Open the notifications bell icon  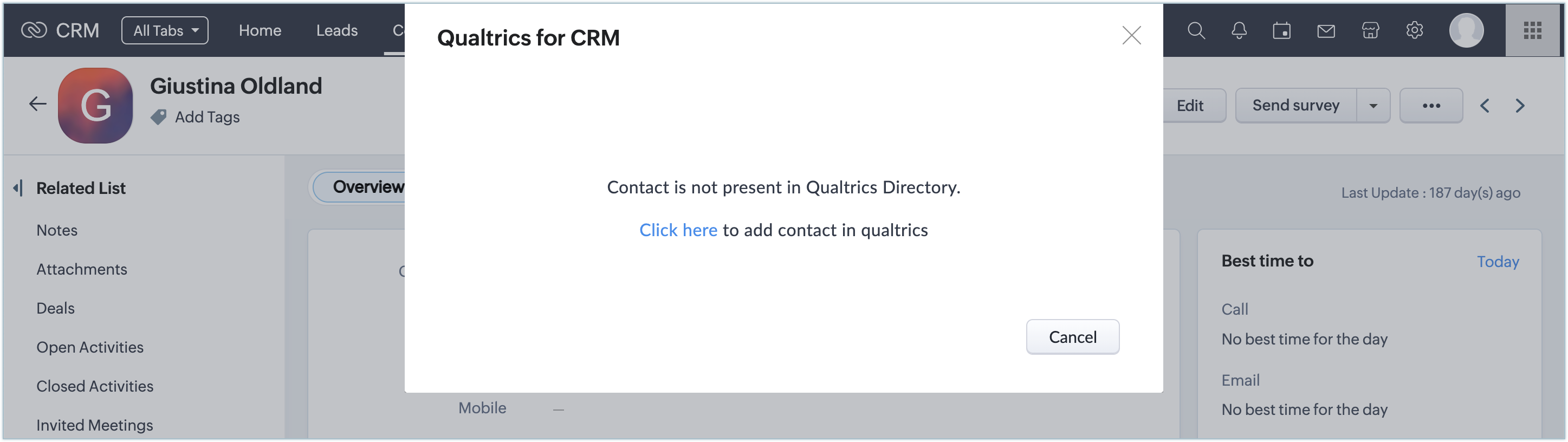[x=1239, y=30]
